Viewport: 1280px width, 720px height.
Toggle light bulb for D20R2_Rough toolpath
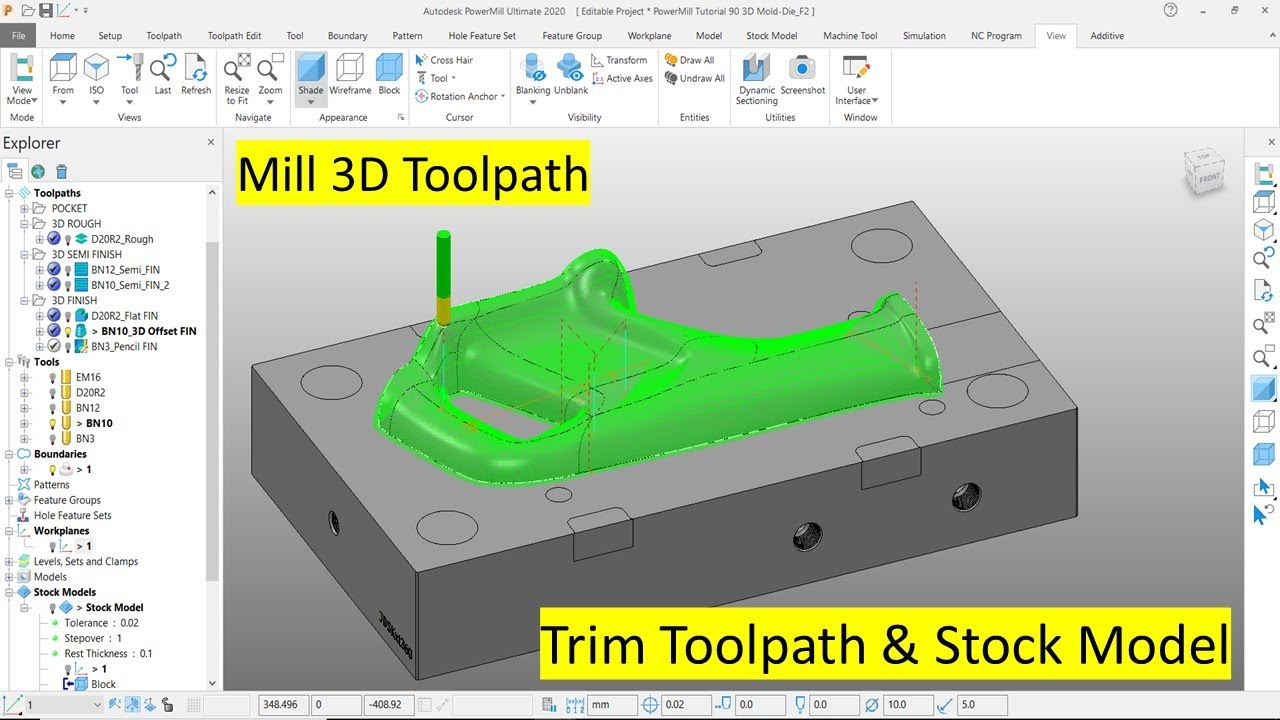point(68,239)
